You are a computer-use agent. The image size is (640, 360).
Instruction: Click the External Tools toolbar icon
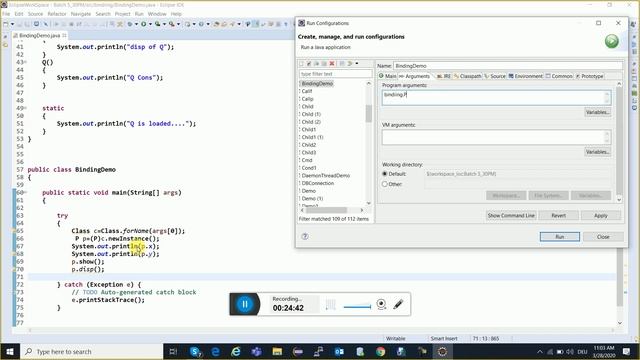point(172,24)
